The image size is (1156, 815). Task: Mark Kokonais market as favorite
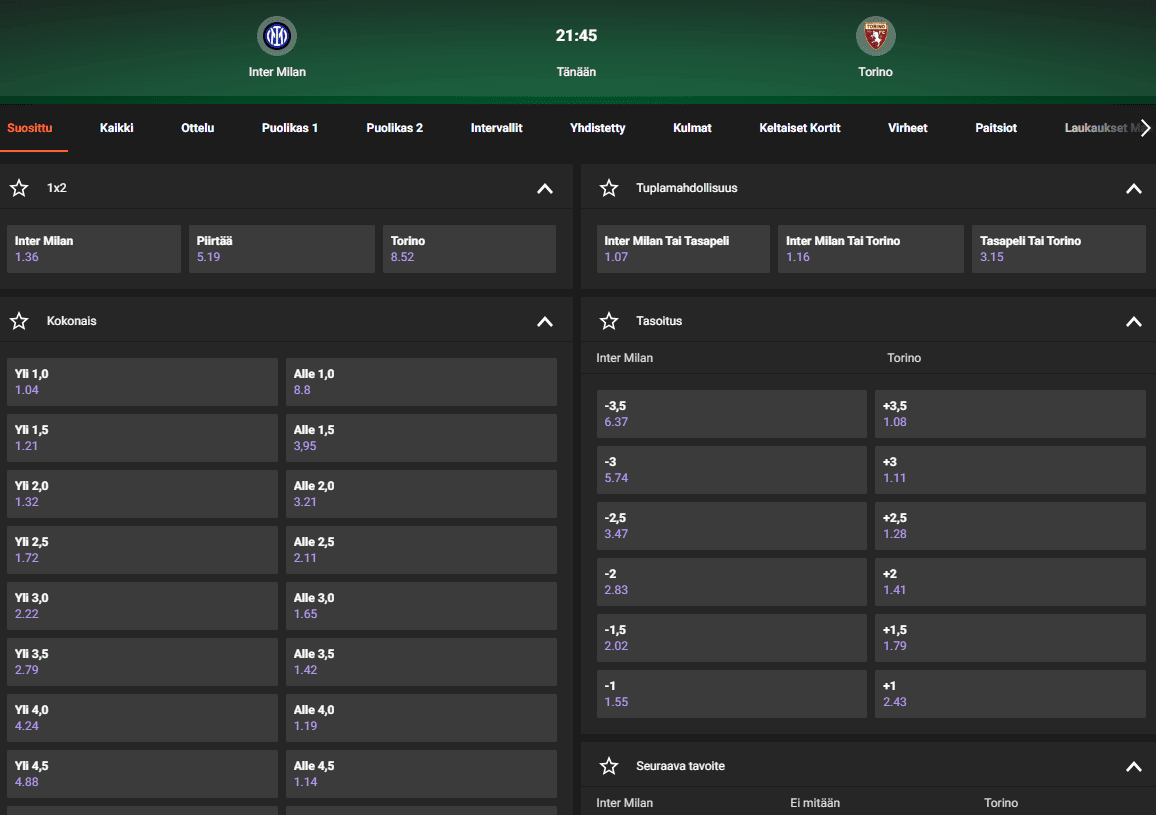pos(19,321)
